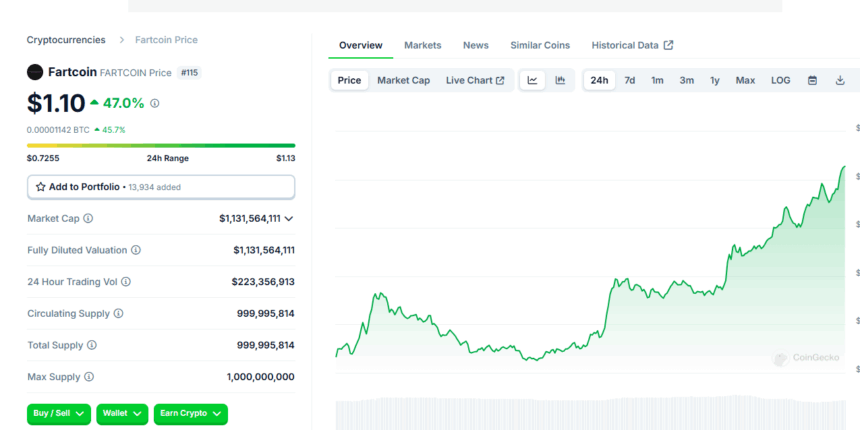Click Add to Portfolio button
The width and height of the screenshot is (860, 430).
161,187
